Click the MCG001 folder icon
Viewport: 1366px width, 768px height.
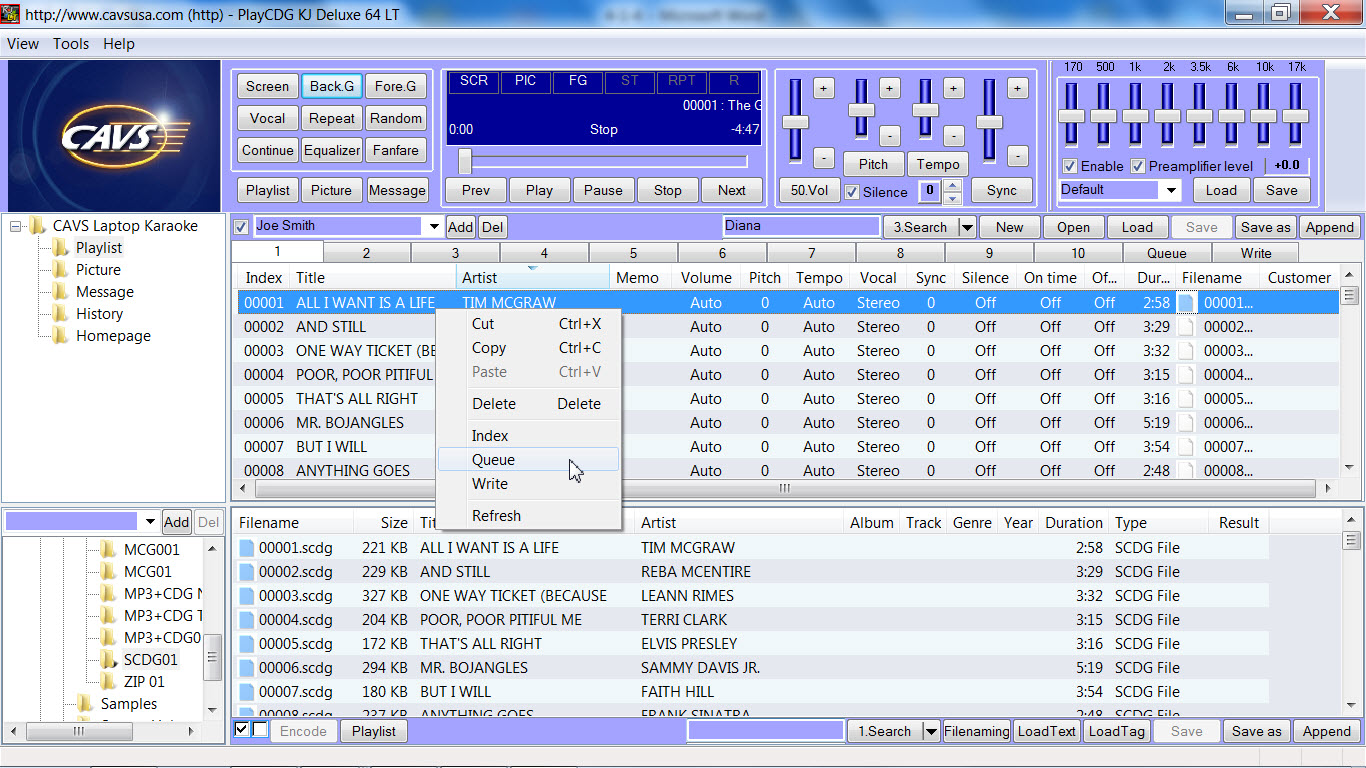pyautogui.click(x=109, y=549)
